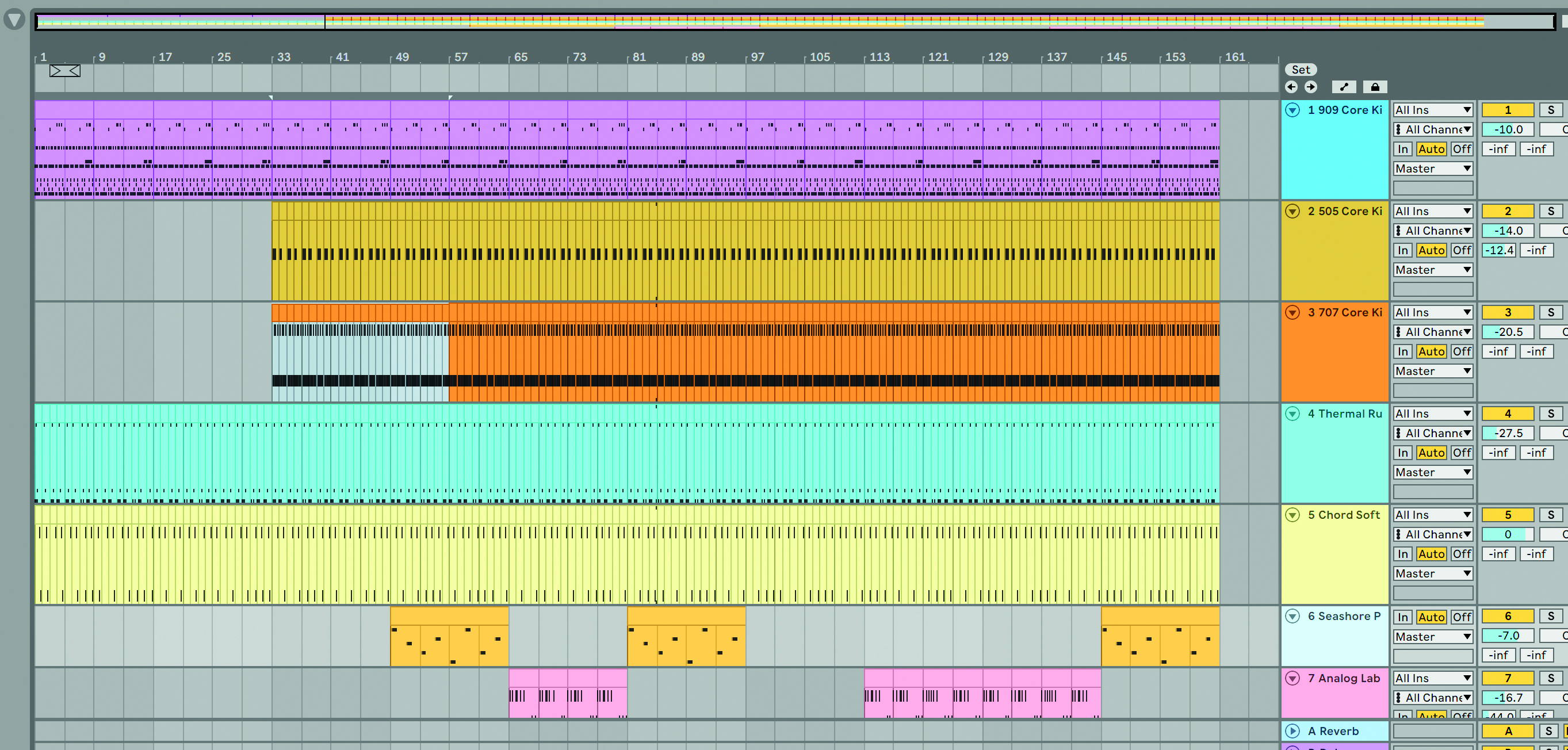The width and height of the screenshot is (1568, 750).
Task: Solo the A Reverb return track
Action: pos(1548,731)
